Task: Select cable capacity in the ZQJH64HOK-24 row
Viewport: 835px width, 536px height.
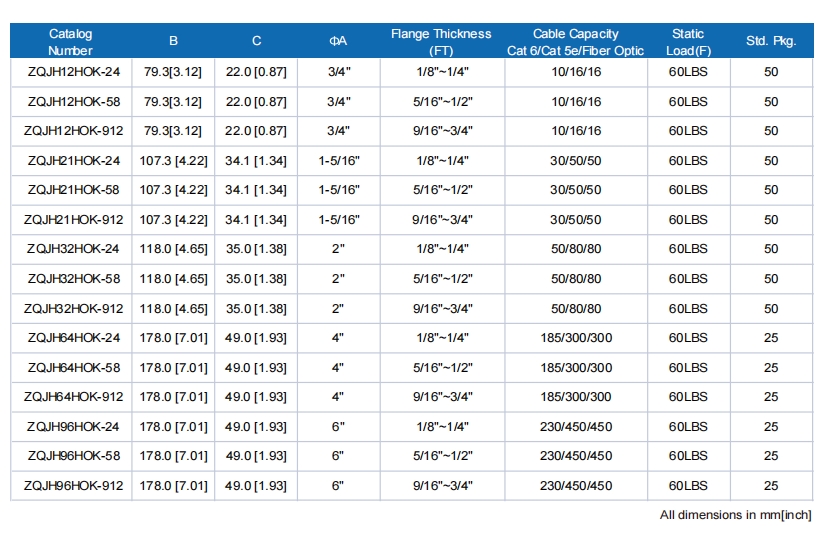Action: 575,338
